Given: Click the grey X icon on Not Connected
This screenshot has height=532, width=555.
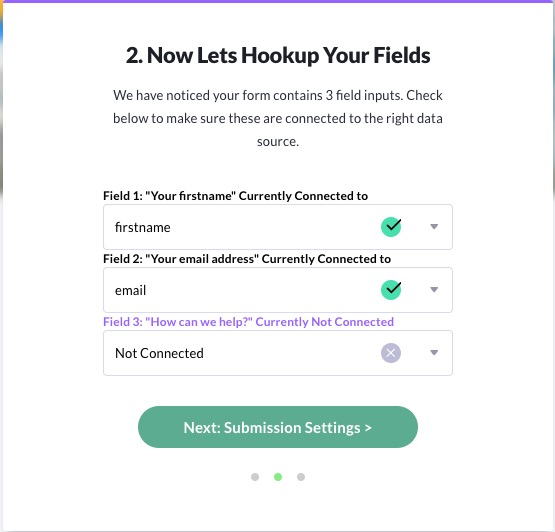Looking at the screenshot, I should 391,353.
